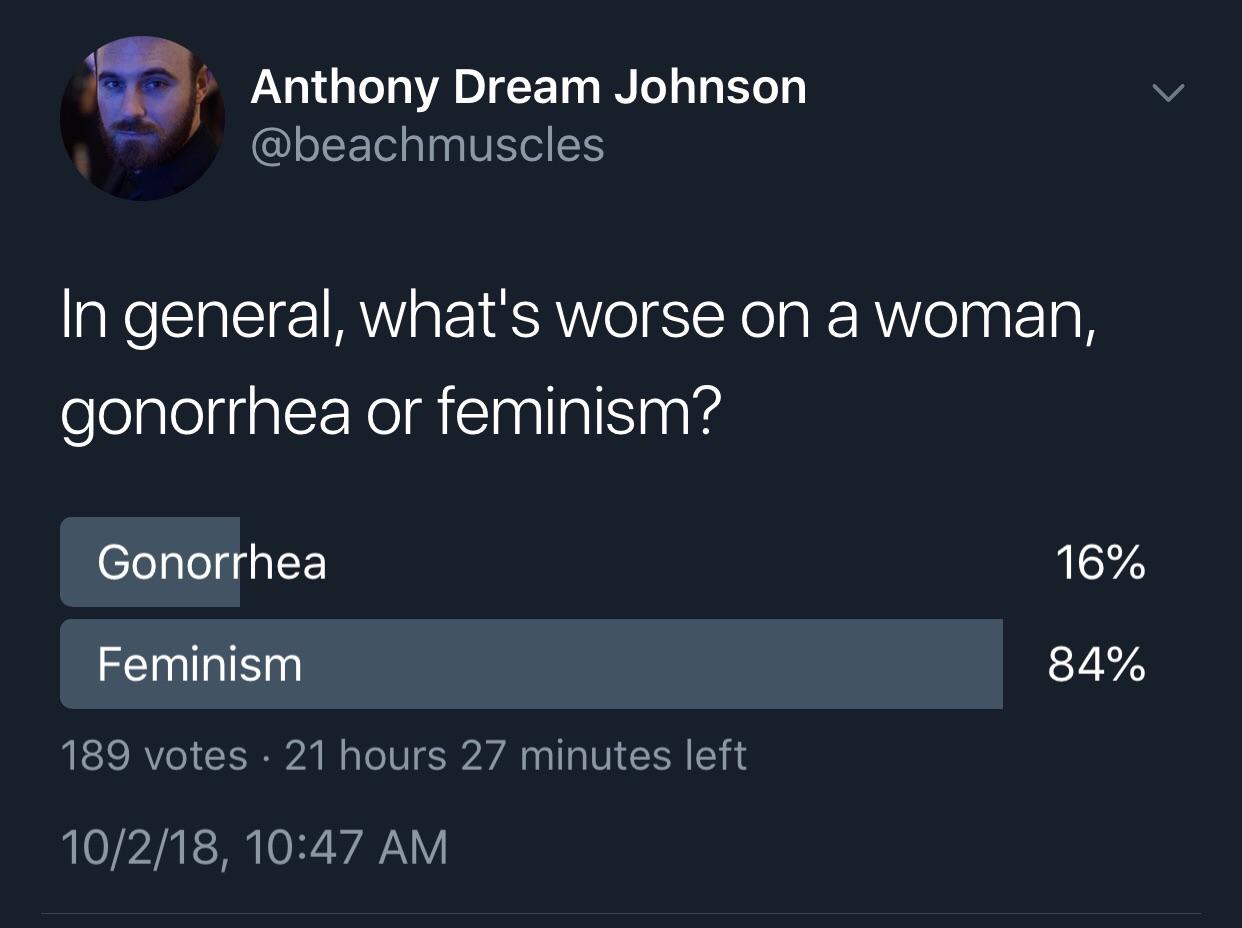This screenshot has height=928, width=1242.
Task: Click the divider line below the timestamp
Action: pyautogui.click(x=621, y=912)
